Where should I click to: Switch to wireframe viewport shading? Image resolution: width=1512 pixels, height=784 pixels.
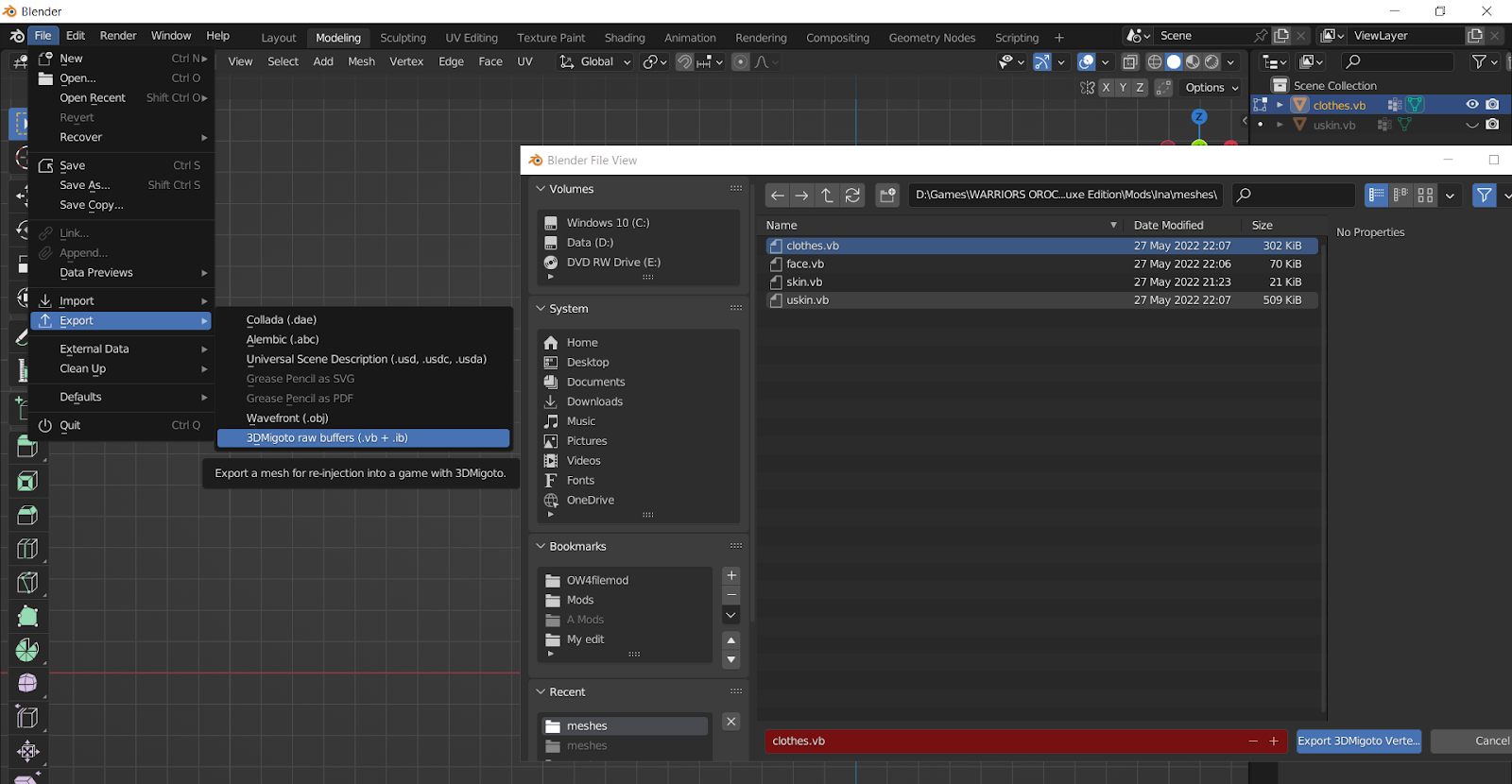point(1155,62)
